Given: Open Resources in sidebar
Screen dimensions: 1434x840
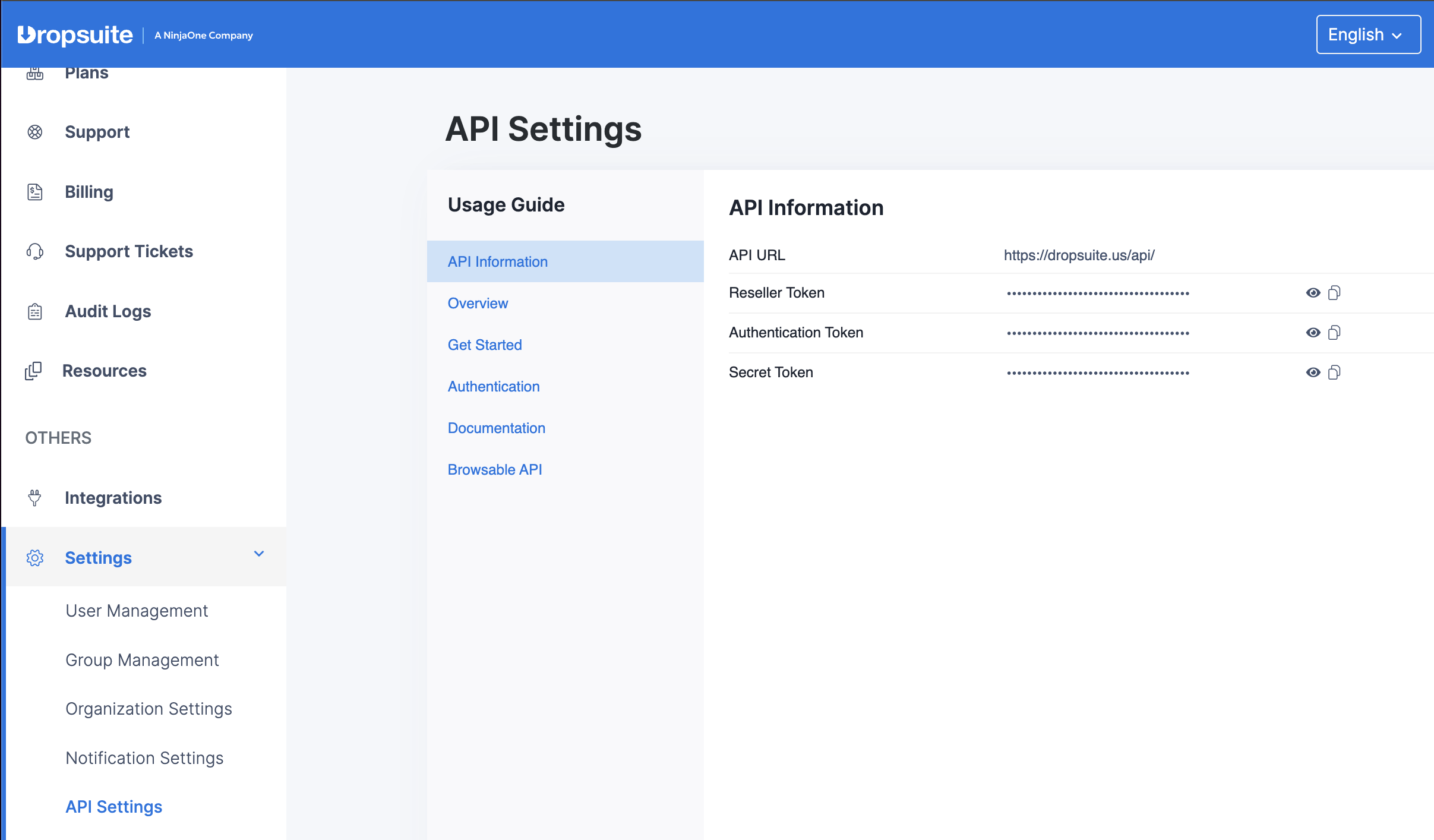Looking at the screenshot, I should coord(105,371).
